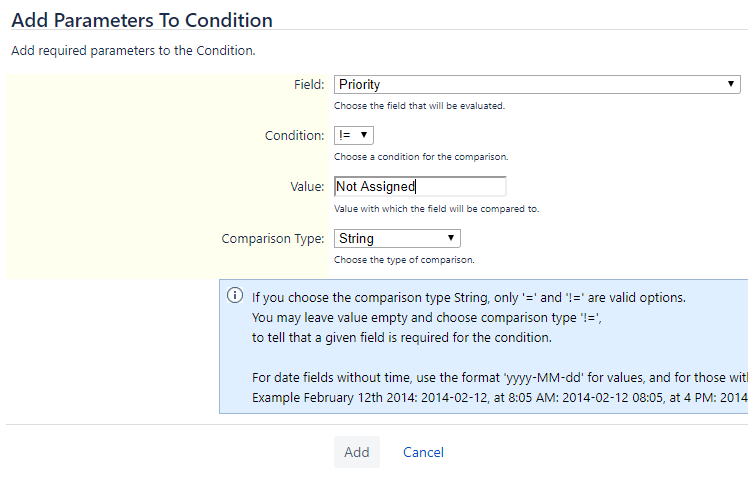
Task: Expand the Condition dropdown set to !=
Action: pos(353,135)
